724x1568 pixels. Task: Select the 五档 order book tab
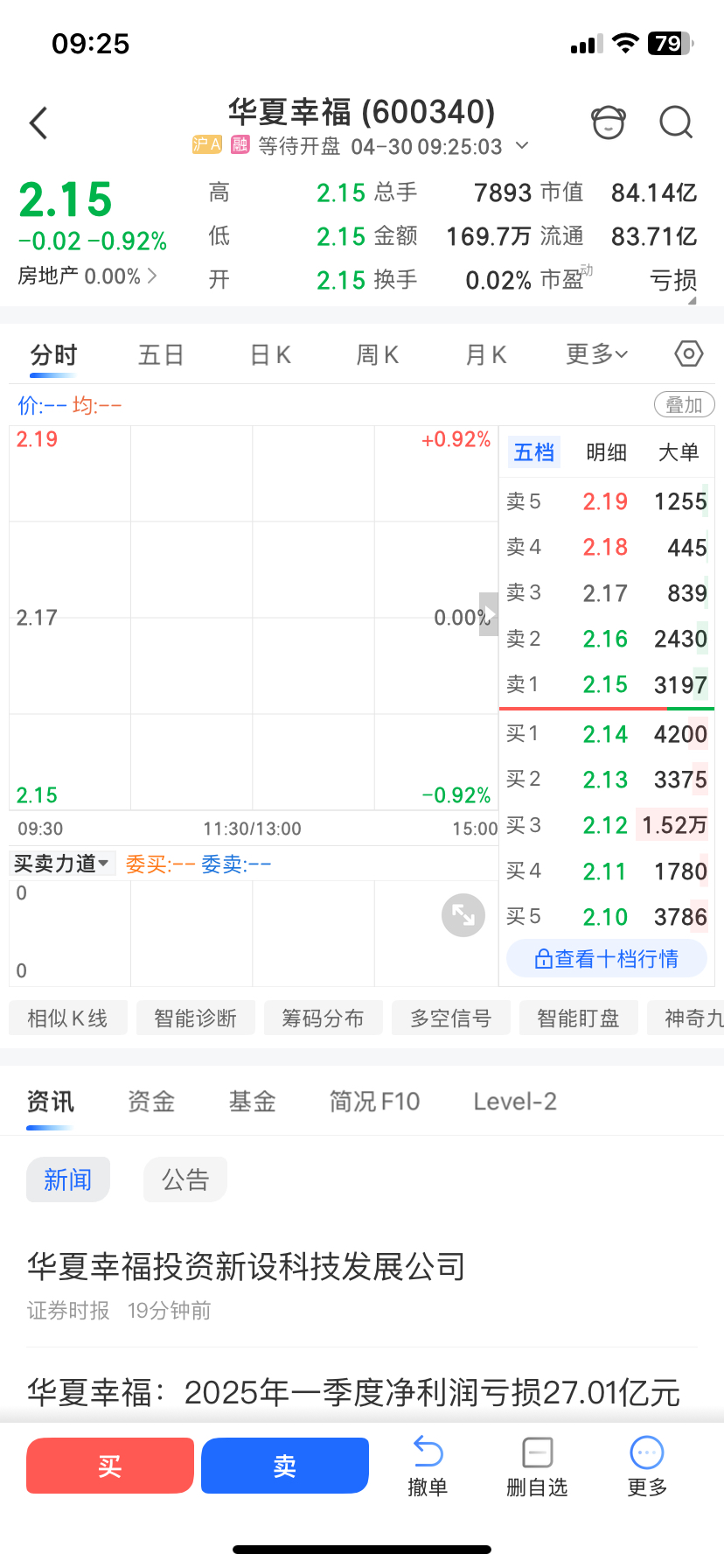(x=534, y=452)
